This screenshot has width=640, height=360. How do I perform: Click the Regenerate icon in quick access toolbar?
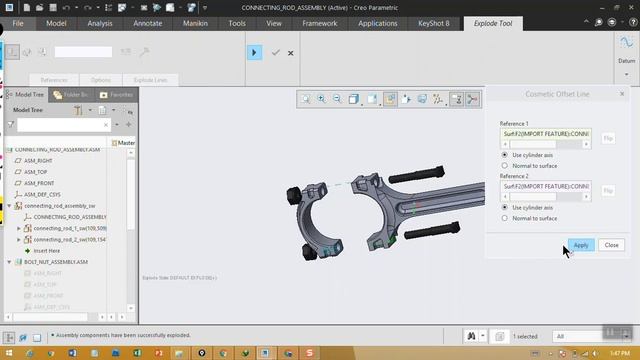click(109, 7)
